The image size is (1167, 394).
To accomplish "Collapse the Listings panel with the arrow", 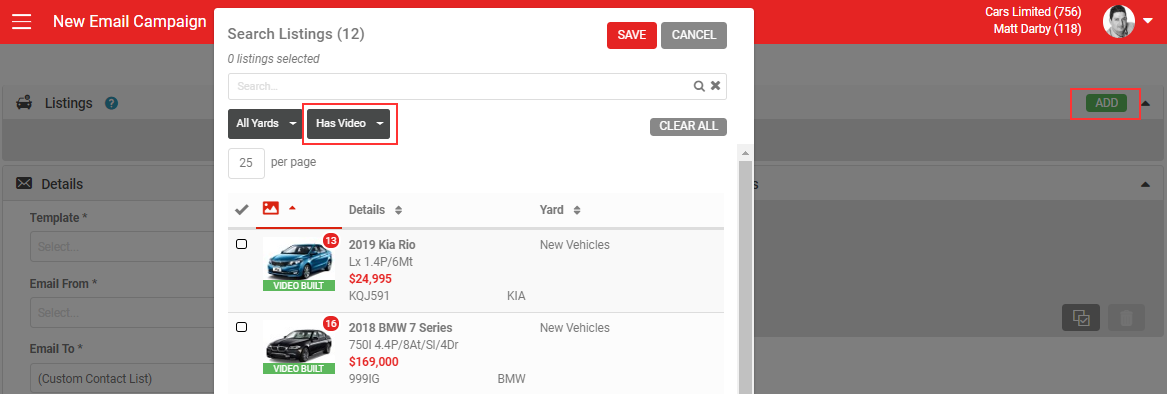I will coord(1145,104).
